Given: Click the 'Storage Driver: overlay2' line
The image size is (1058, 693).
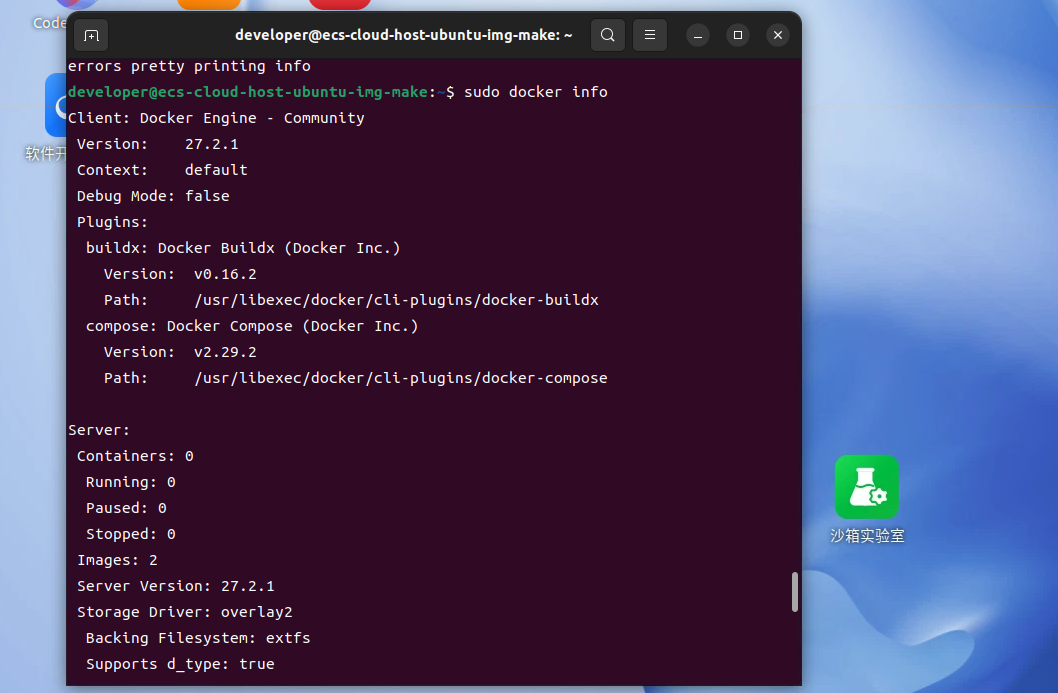Looking at the screenshot, I should coord(184,612).
